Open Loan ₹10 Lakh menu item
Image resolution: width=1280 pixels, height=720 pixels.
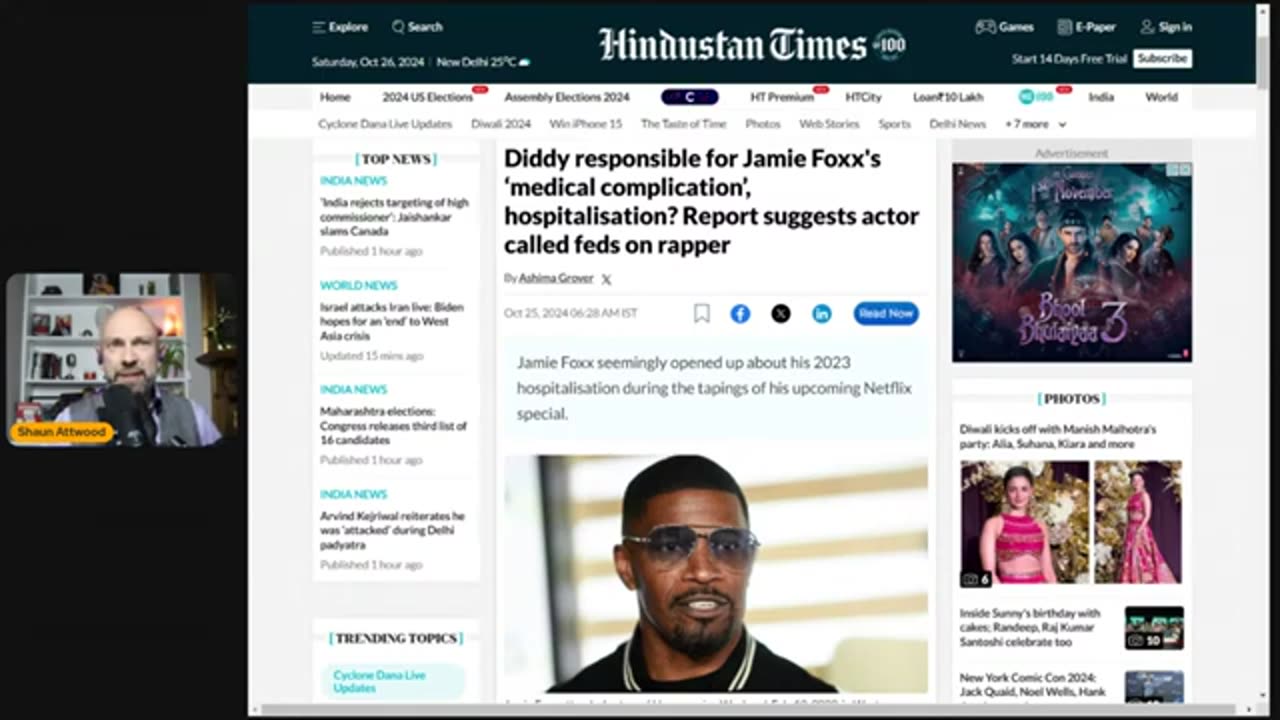tap(948, 97)
